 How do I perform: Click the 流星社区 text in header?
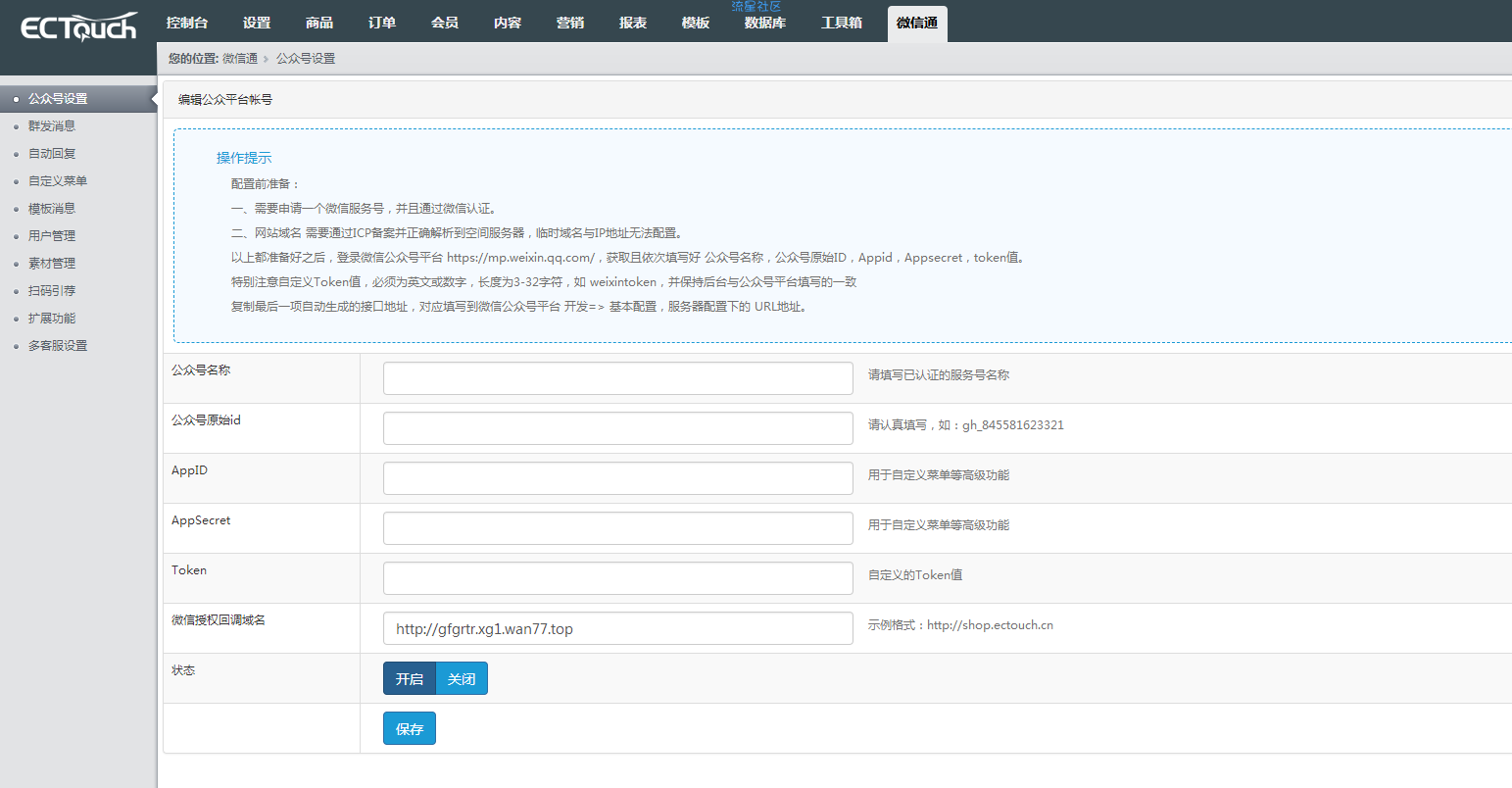[756, 7]
